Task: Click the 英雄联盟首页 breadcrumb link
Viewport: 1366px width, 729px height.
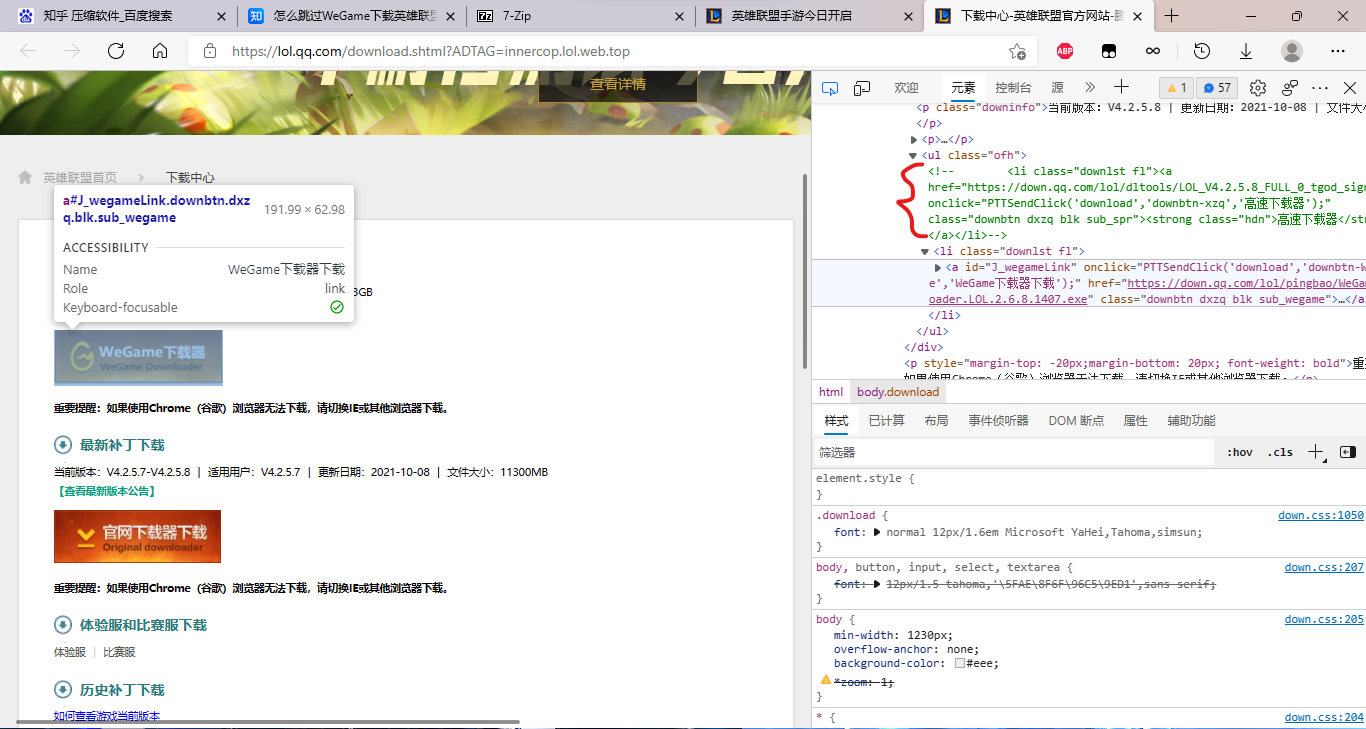Action: 79,177
